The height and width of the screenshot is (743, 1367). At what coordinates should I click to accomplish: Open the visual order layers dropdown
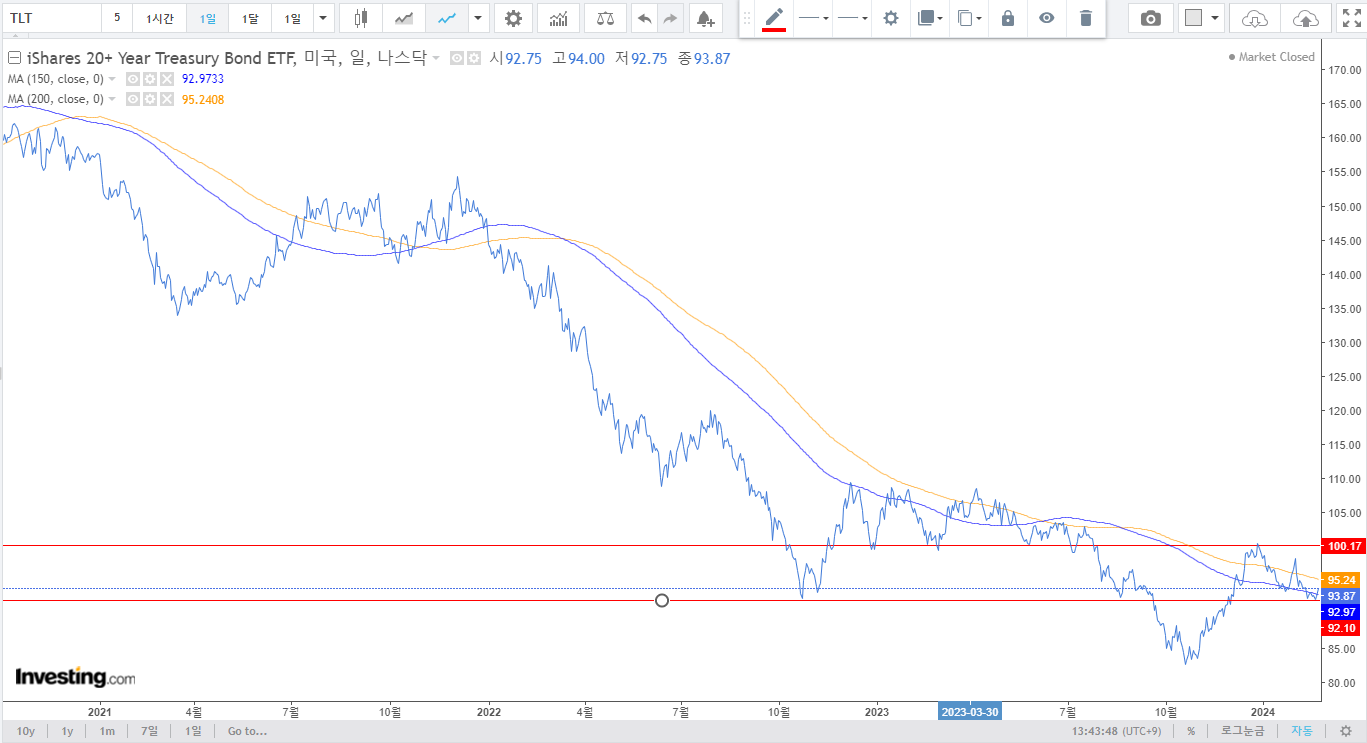[930, 18]
